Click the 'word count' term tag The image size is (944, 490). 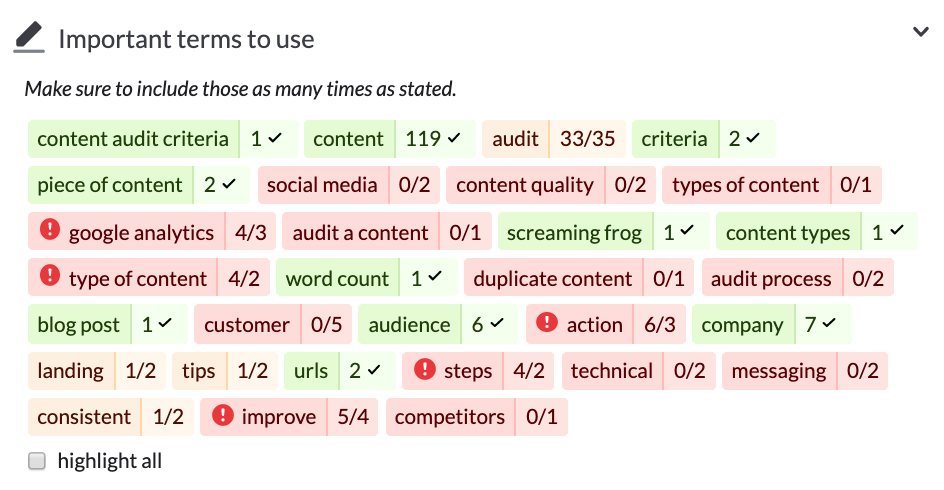point(337,279)
